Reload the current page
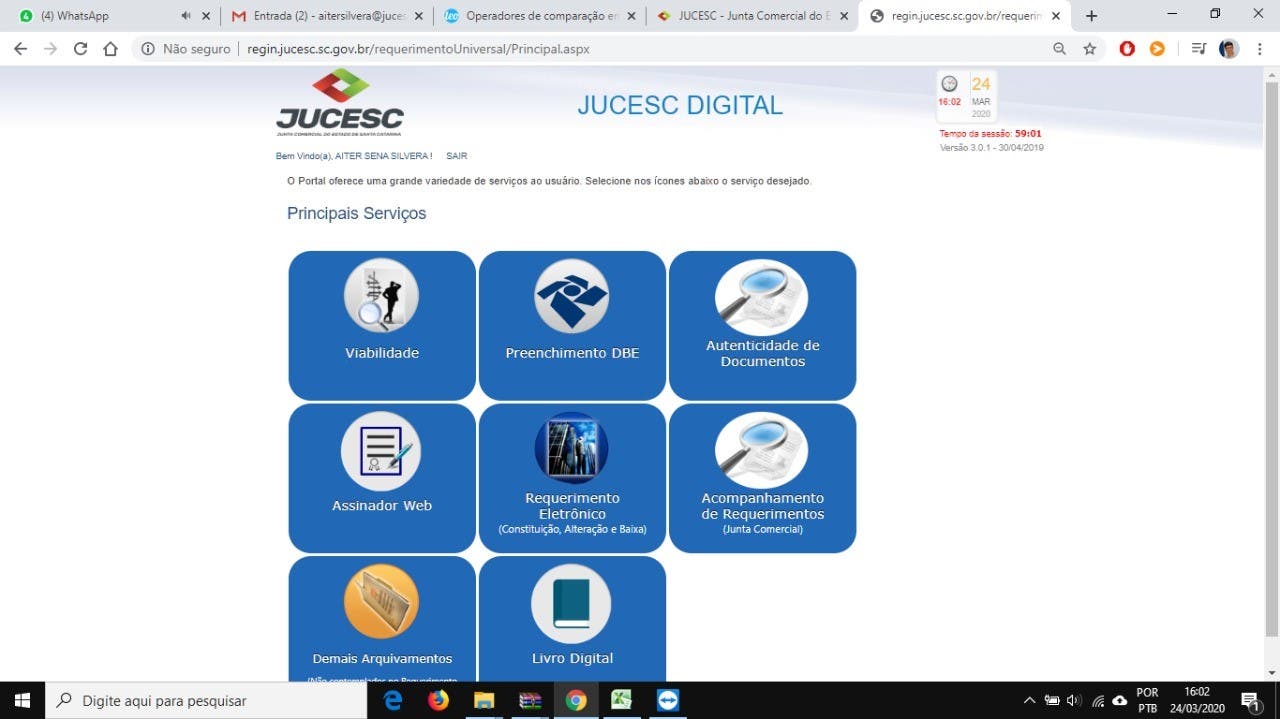This screenshot has width=1280, height=719. click(x=80, y=48)
